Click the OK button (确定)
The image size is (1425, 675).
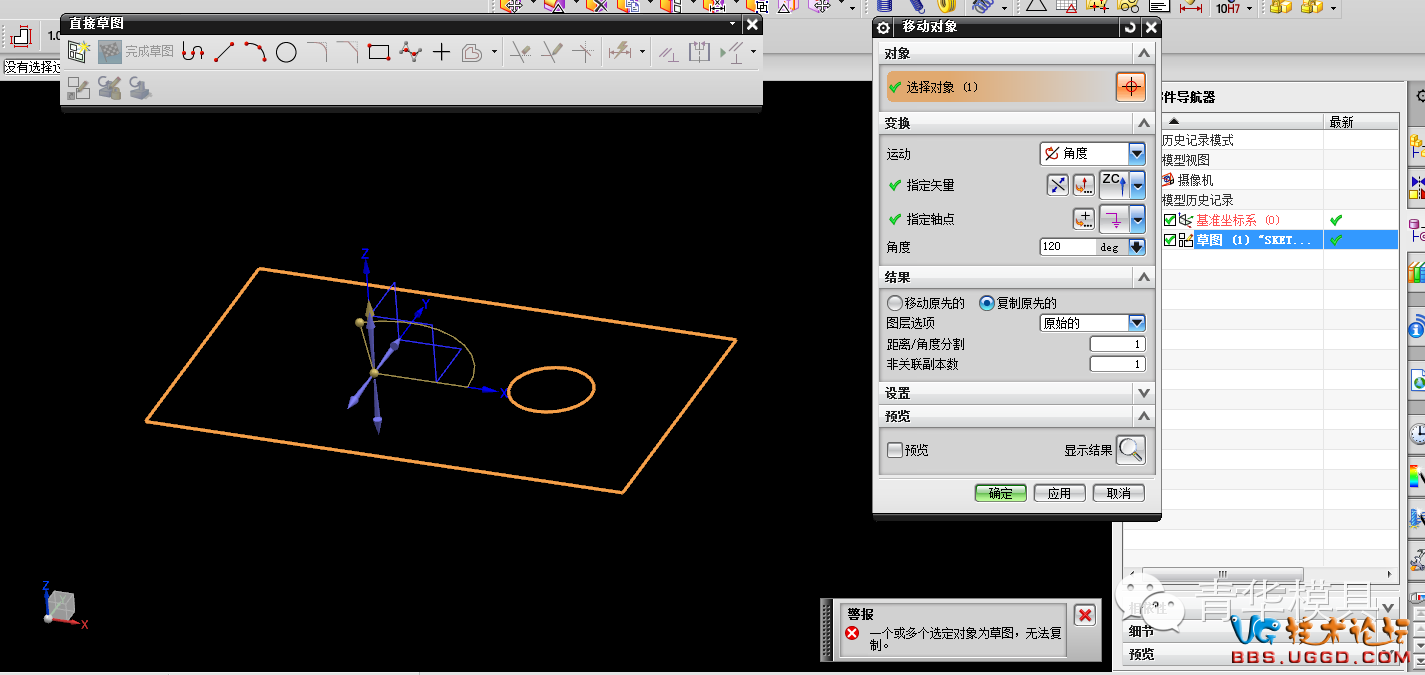(x=1001, y=493)
